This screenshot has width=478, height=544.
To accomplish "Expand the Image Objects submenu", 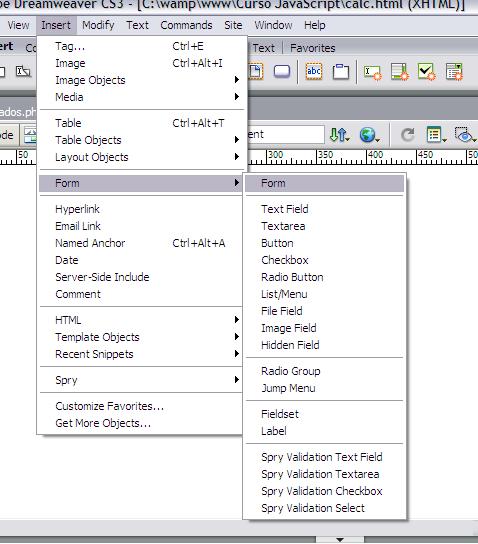I will click(x=141, y=80).
